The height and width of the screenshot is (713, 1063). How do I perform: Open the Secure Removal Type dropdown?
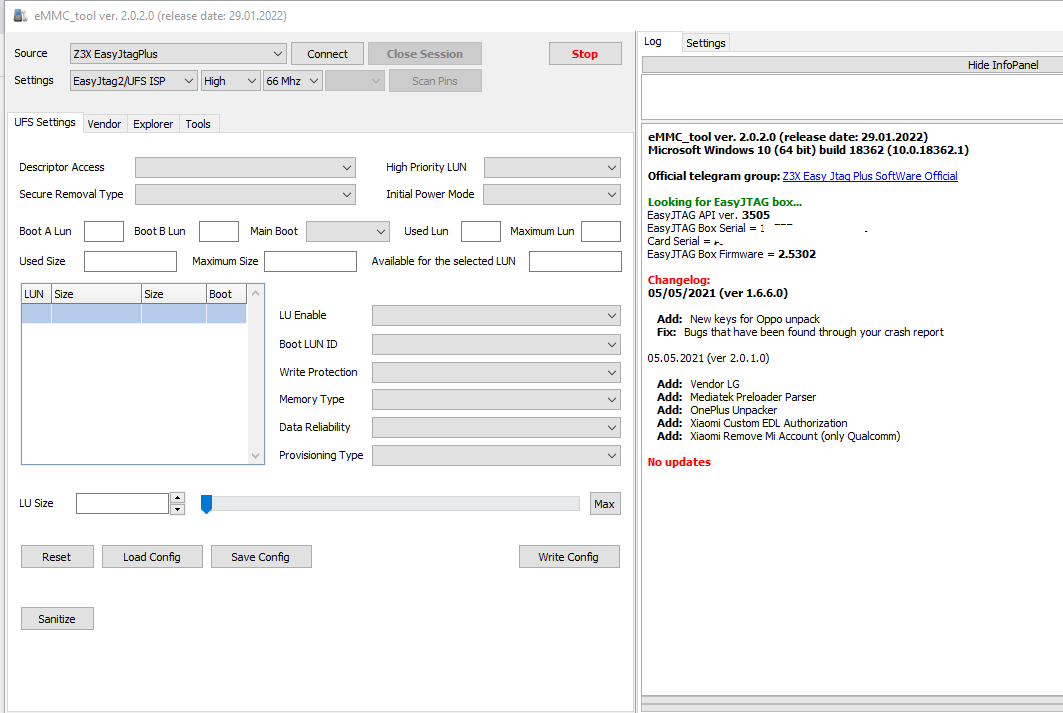[245, 195]
